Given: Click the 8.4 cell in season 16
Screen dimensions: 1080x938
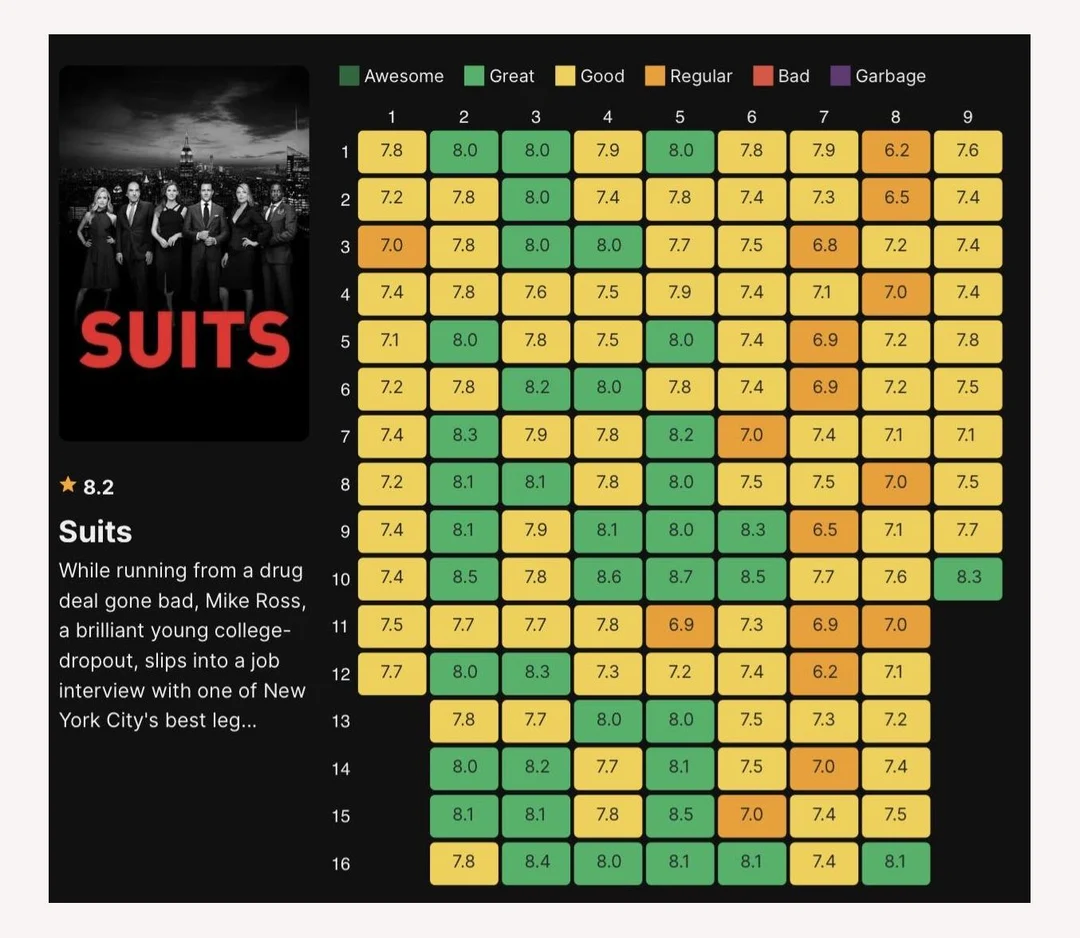Looking at the screenshot, I should pyautogui.click(x=536, y=862).
